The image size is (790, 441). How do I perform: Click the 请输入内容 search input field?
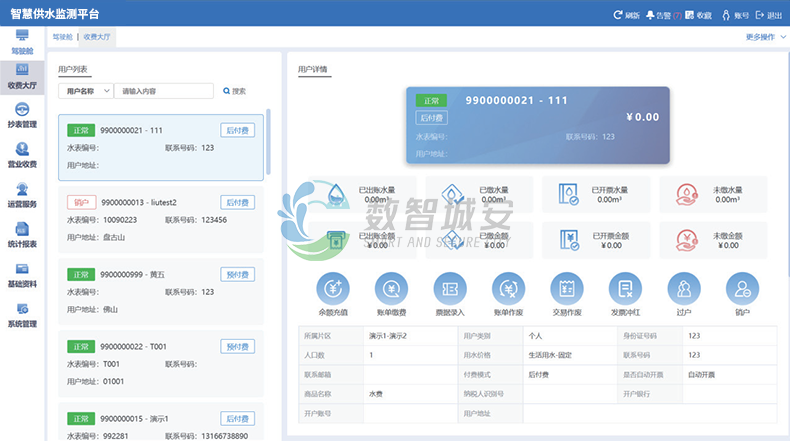(x=164, y=91)
